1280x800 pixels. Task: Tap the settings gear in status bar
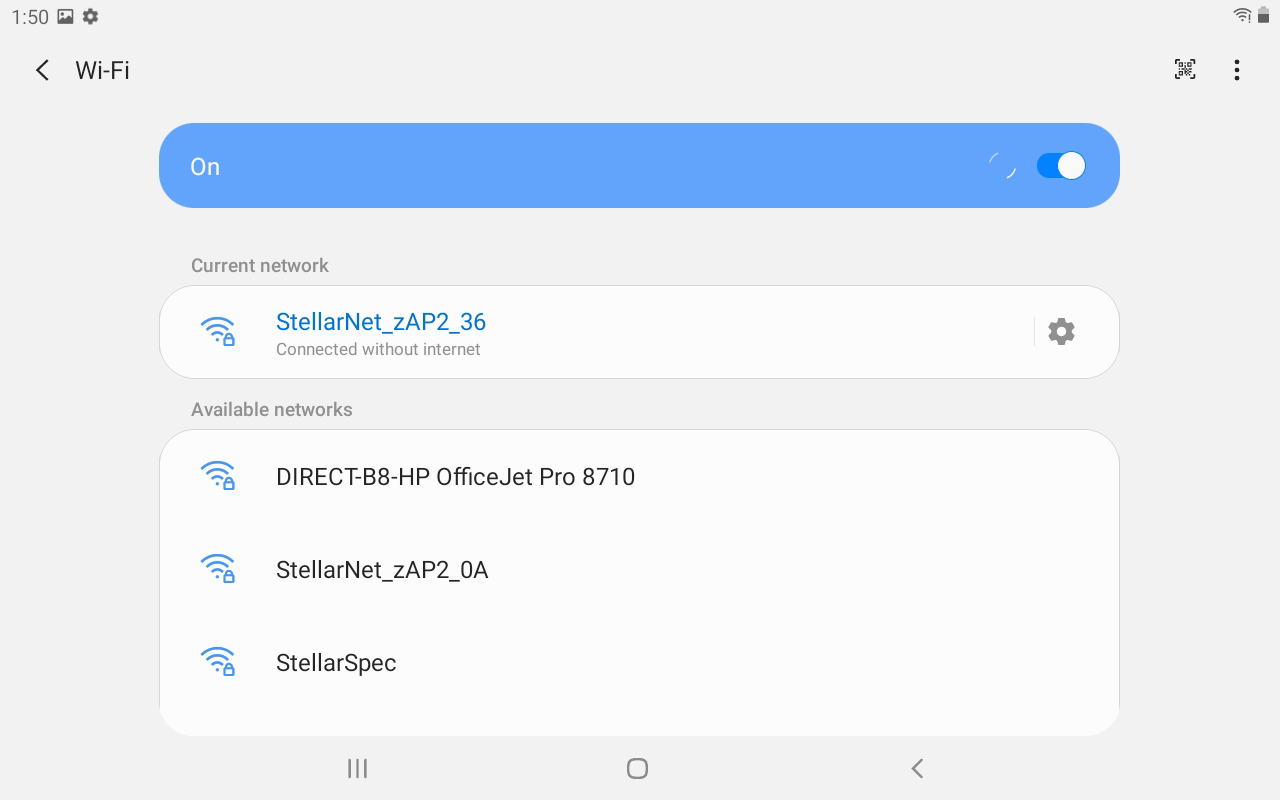tap(91, 16)
